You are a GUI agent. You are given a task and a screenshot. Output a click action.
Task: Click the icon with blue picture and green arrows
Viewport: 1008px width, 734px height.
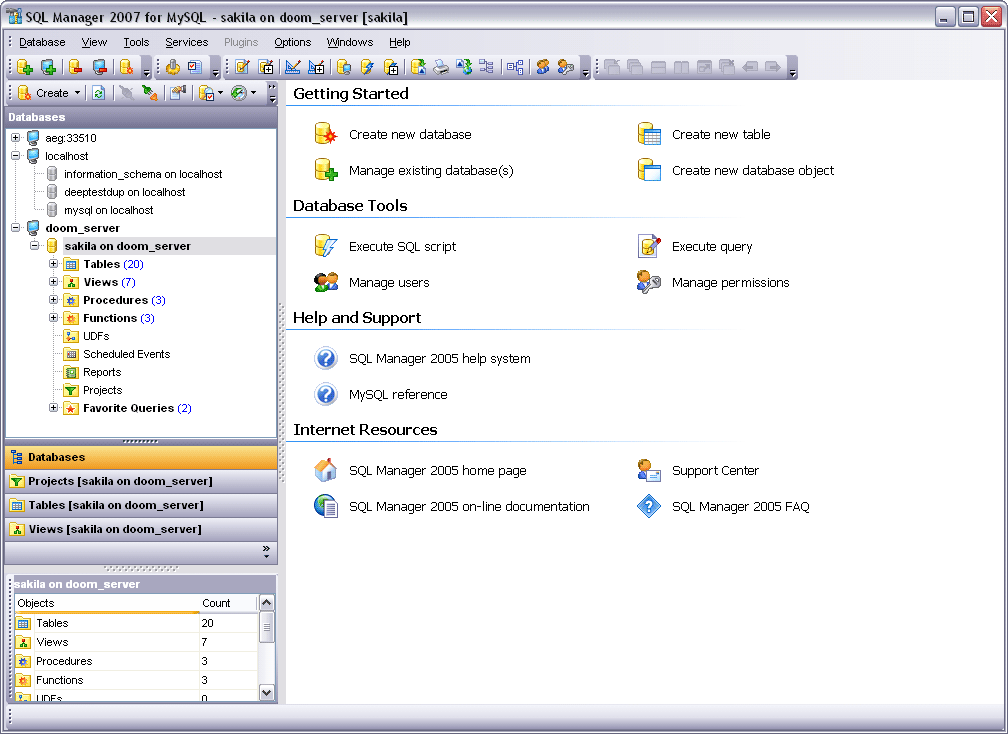point(464,67)
